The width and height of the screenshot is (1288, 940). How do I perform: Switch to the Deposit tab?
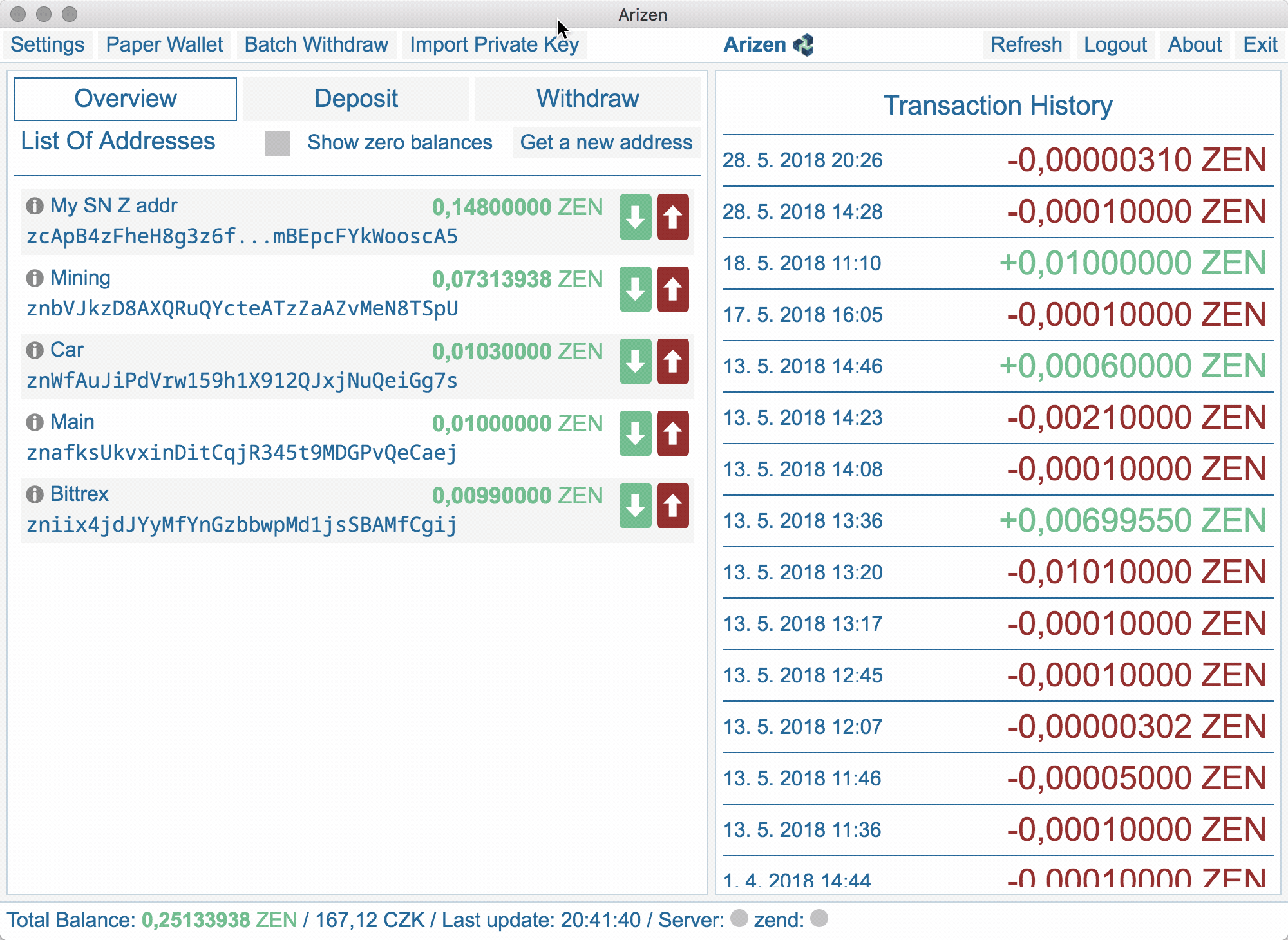pyautogui.click(x=356, y=99)
